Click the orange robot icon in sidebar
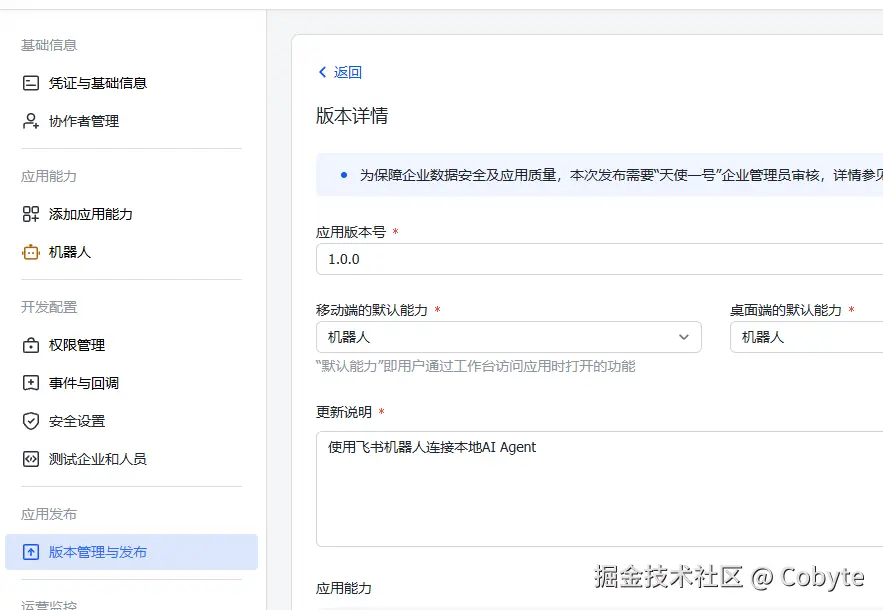This screenshot has height=610, width=883. (x=31, y=252)
